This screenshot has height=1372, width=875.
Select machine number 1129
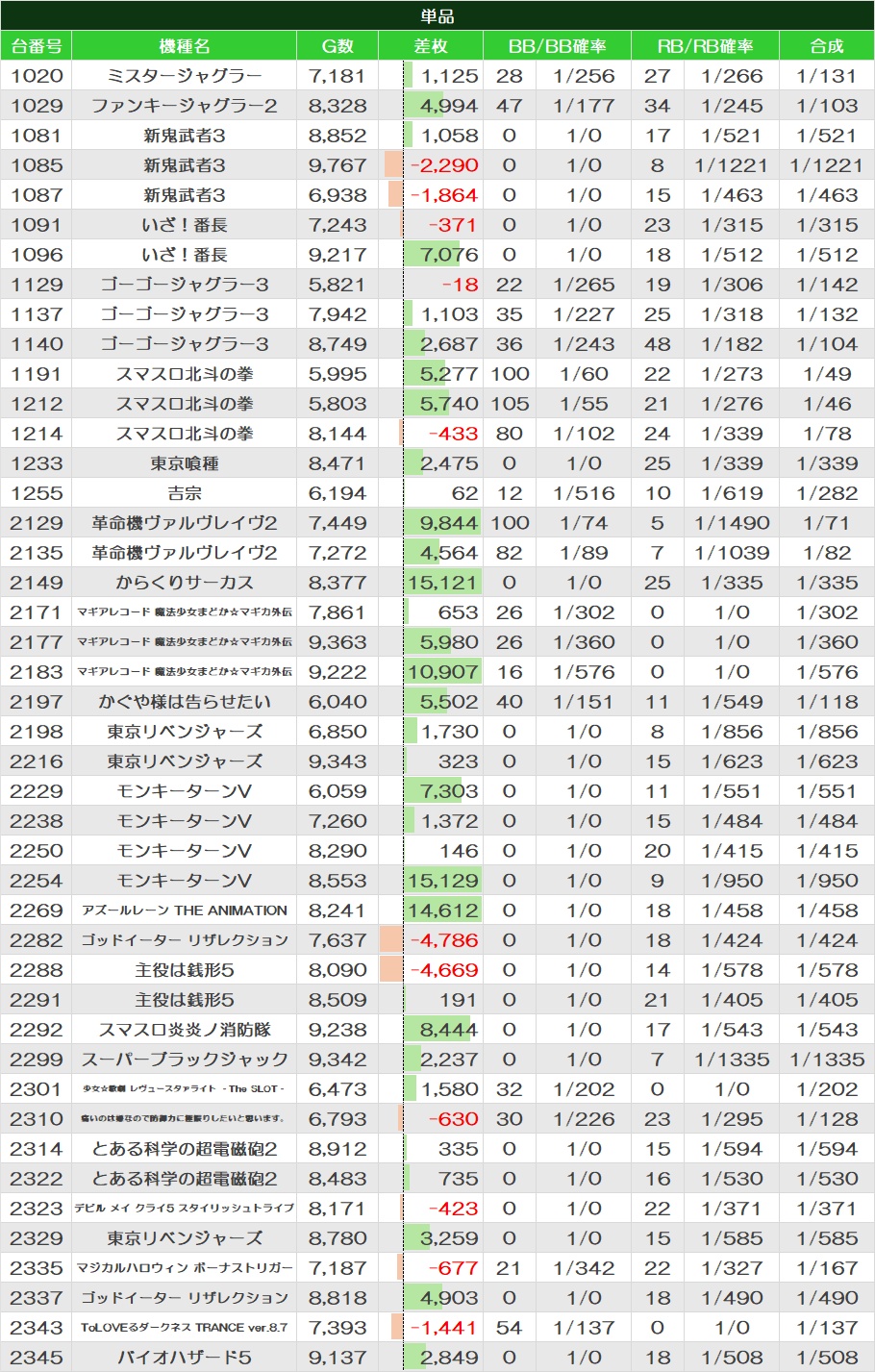pos(37,285)
